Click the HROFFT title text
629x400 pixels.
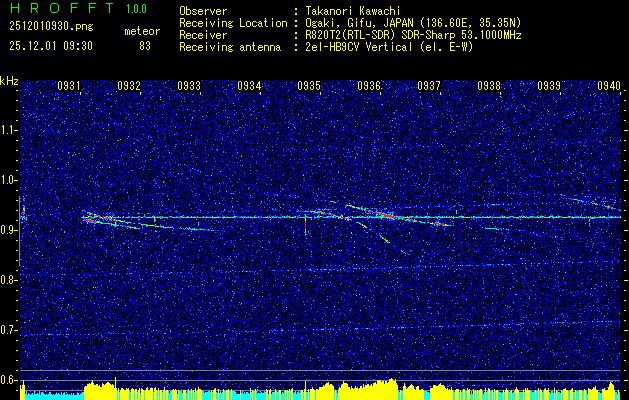click(x=62, y=8)
